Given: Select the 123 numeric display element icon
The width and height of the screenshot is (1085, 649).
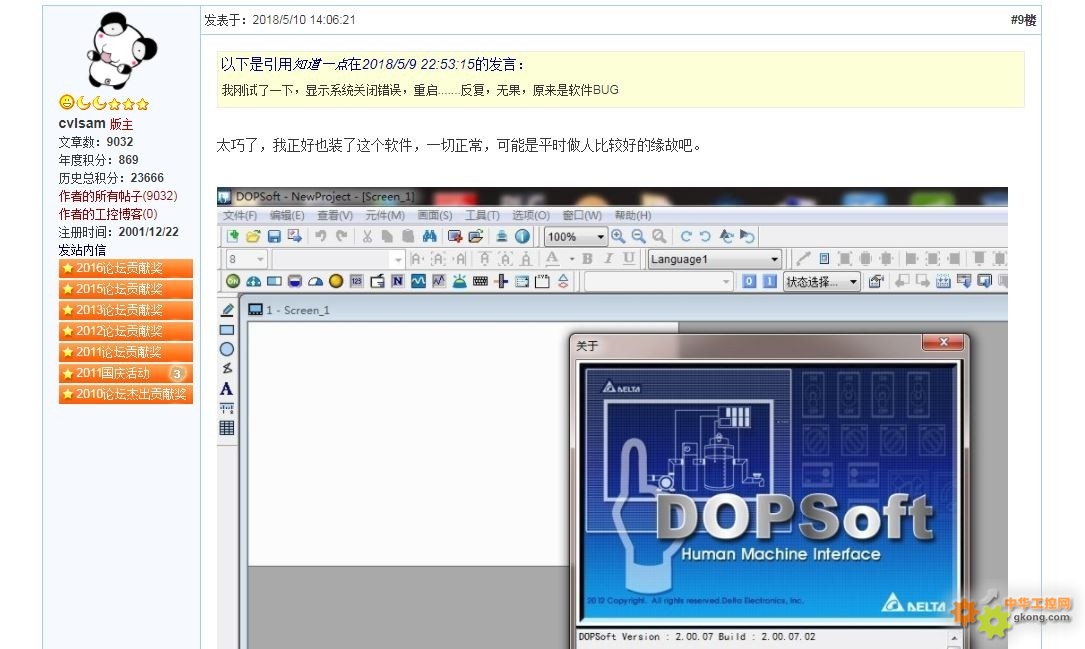Looking at the screenshot, I should [356, 281].
